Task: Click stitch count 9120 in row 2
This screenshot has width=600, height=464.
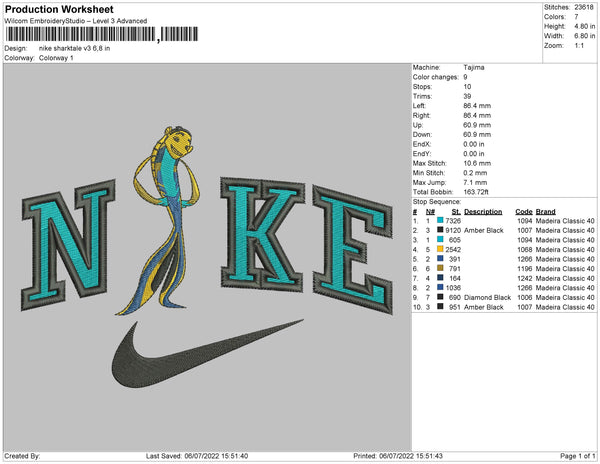Action: 453,230
